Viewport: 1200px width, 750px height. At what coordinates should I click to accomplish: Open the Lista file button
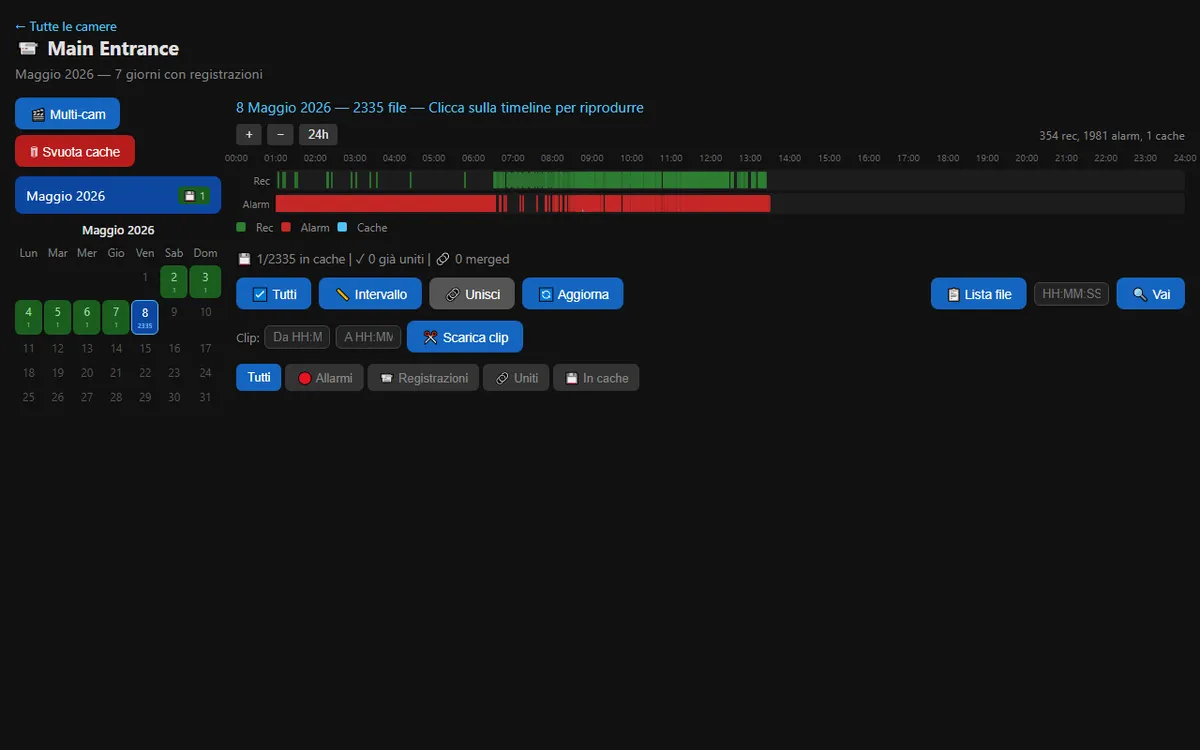(978, 294)
